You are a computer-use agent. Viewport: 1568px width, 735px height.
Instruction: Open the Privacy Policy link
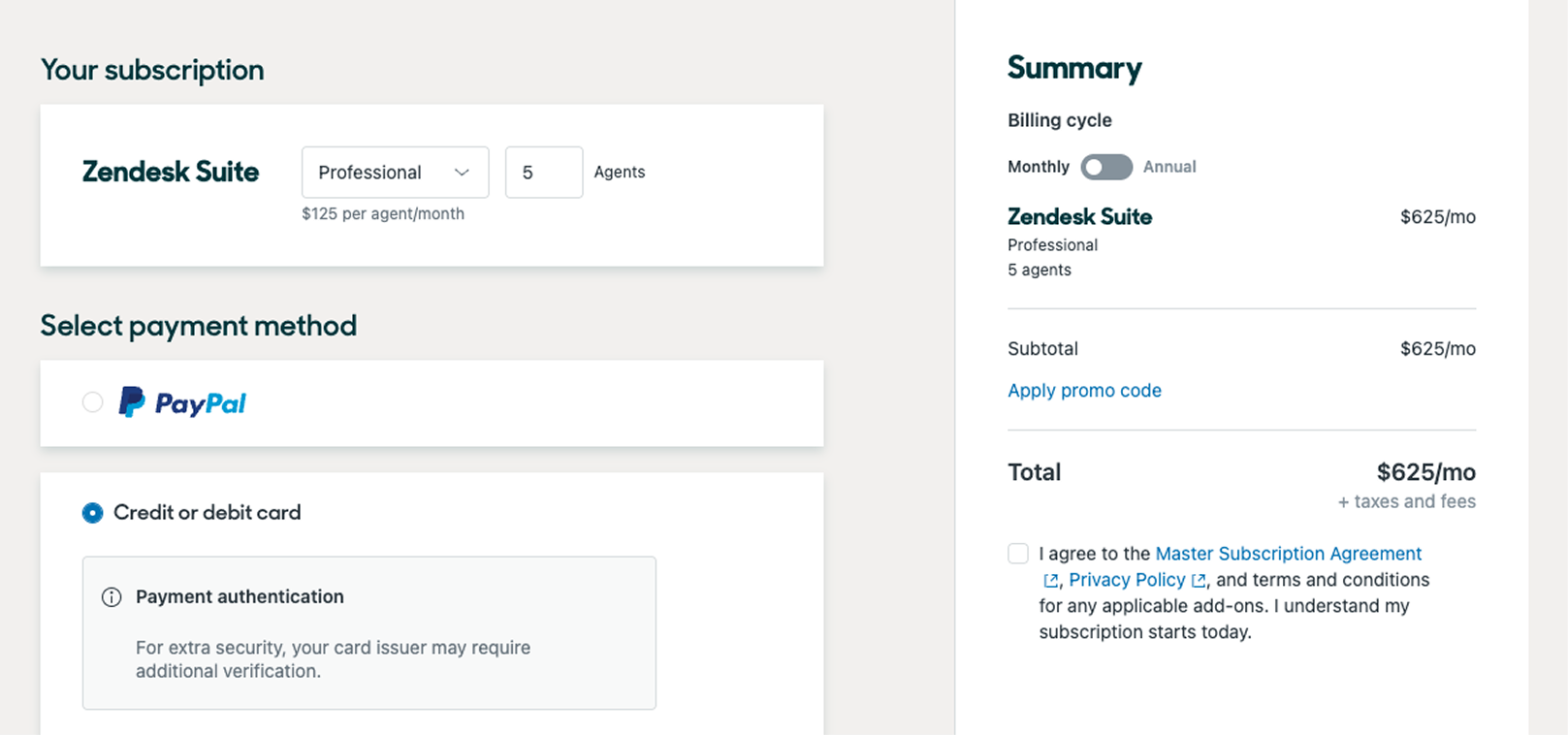pos(1127,580)
